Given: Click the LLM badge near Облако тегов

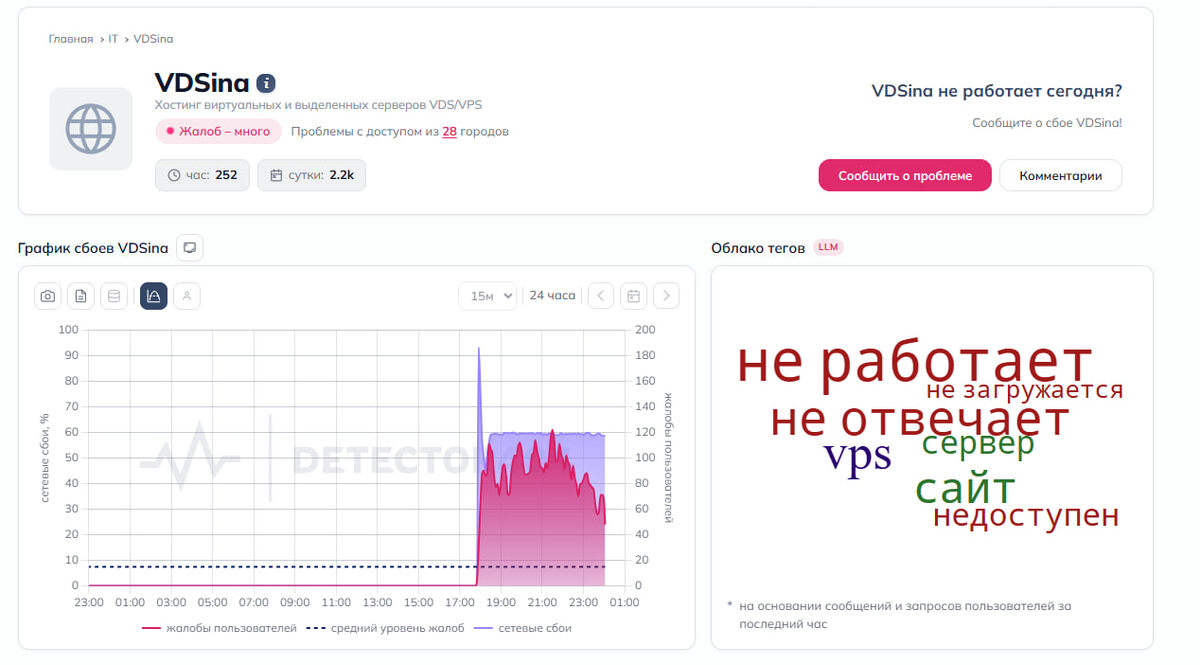Looking at the screenshot, I should pyautogui.click(x=828, y=247).
